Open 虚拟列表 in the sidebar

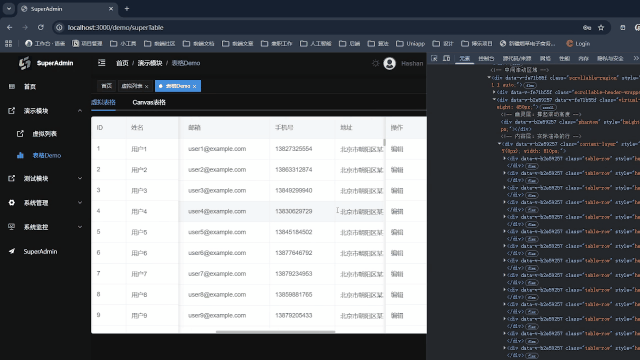coord(45,133)
